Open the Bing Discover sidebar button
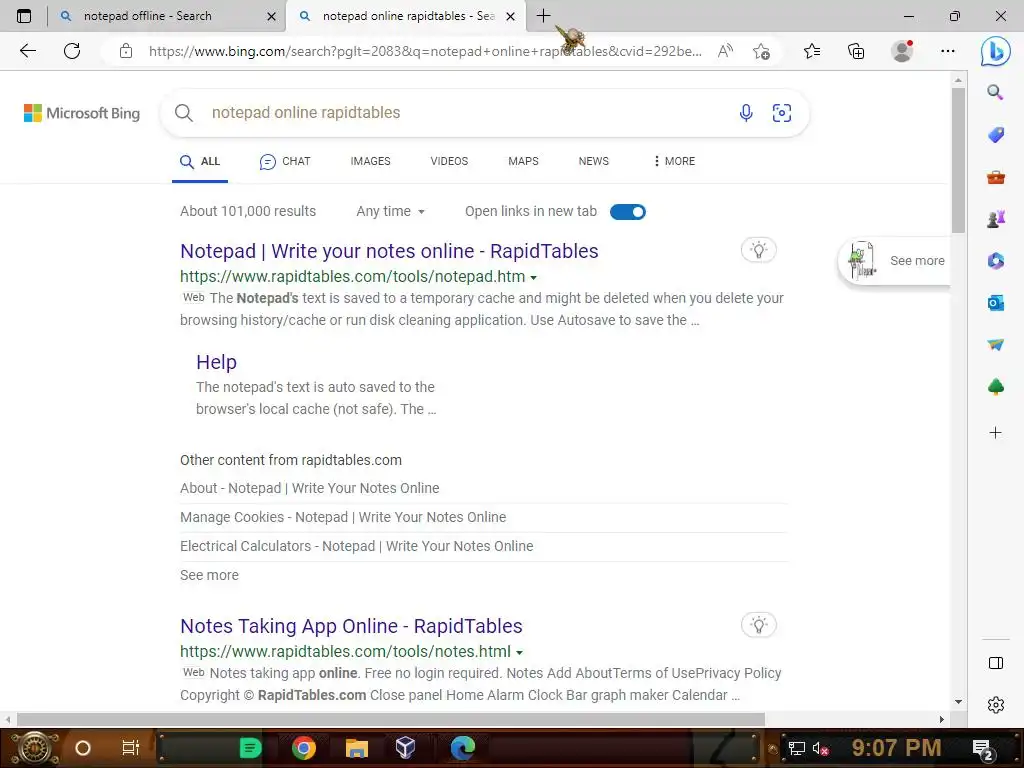This screenshot has height=768, width=1024. point(995,51)
